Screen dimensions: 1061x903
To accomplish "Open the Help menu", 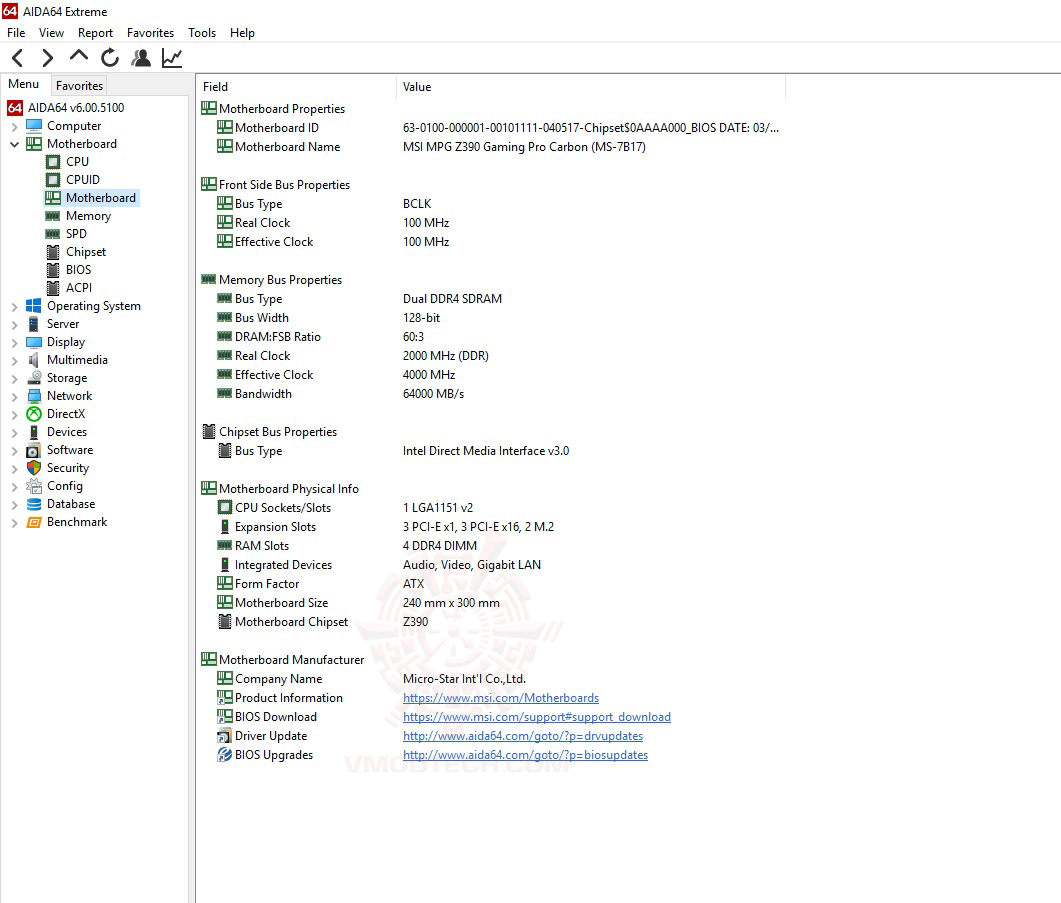I will [x=242, y=32].
